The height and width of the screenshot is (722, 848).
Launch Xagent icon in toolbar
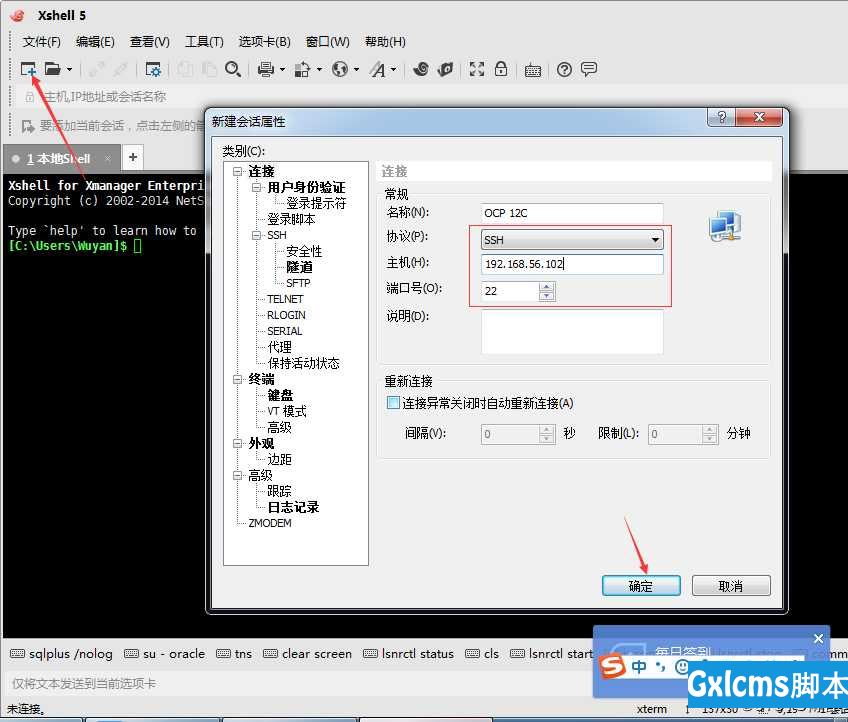tap(445, 69)
